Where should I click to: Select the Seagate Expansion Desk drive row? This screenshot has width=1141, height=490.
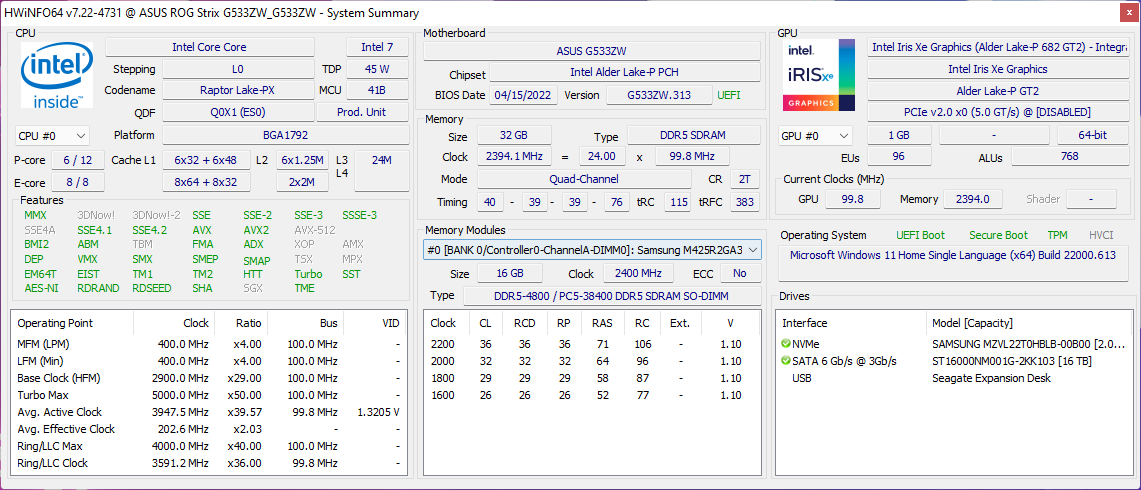(x=990, y=378)
